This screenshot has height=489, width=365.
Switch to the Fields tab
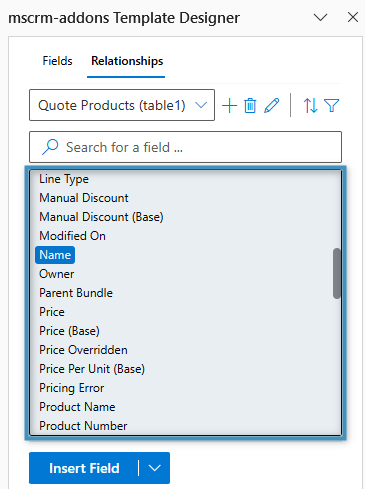point(57,61)
